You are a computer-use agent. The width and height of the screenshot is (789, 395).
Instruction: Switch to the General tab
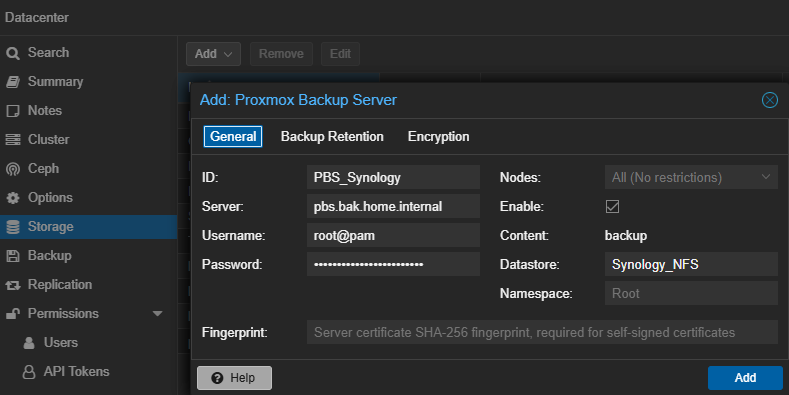click(233, 136)
